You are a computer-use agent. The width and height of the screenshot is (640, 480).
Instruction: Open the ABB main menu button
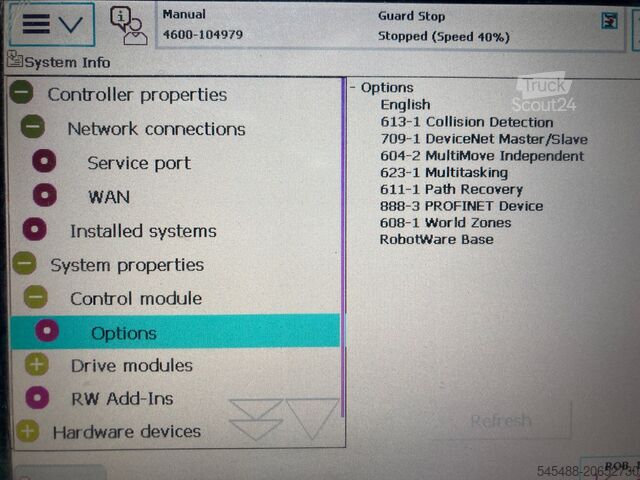[x=52, y=24]
